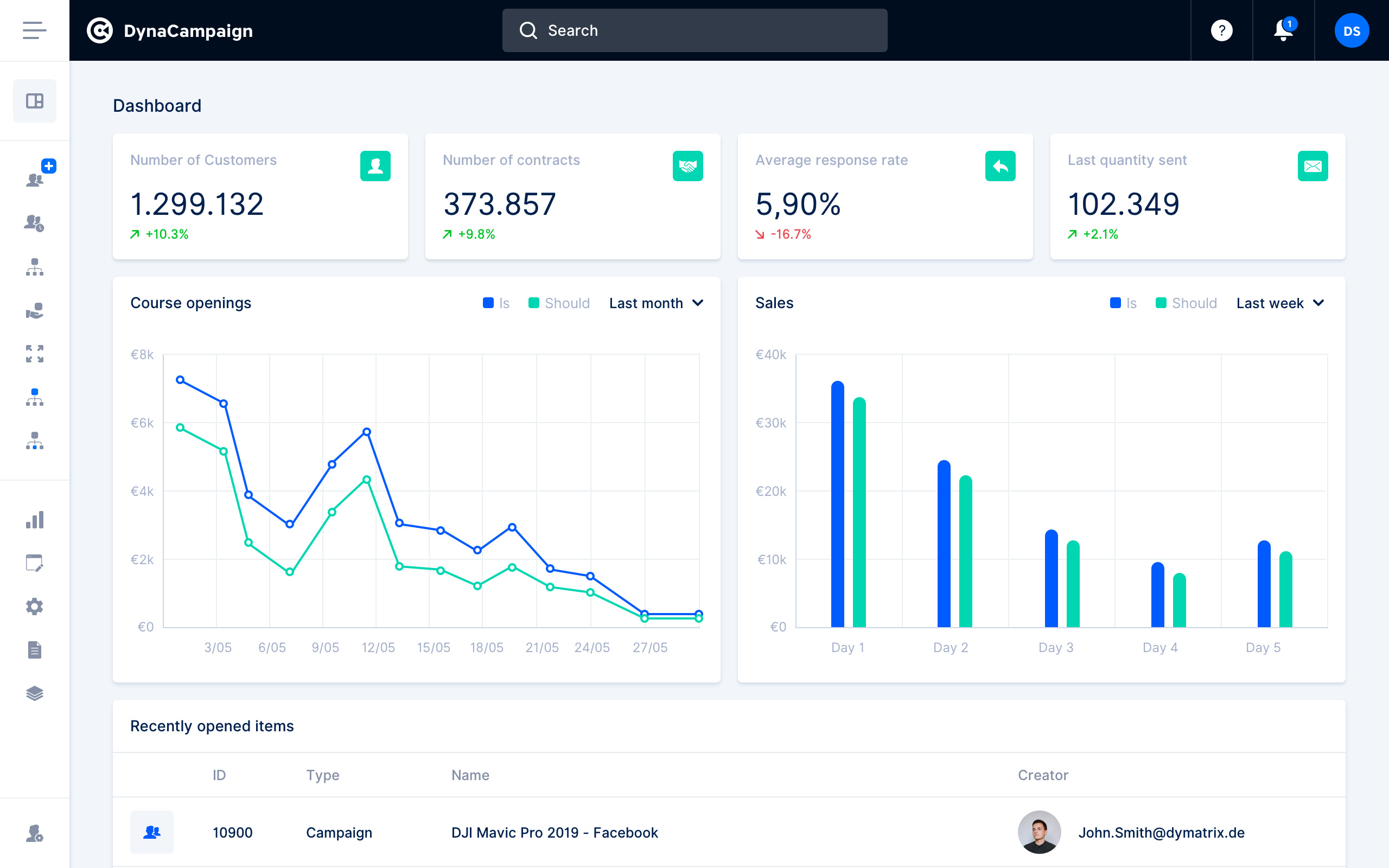Open the settings gear in sidebar
1389x868 pixels.
(x=34, y=607)
